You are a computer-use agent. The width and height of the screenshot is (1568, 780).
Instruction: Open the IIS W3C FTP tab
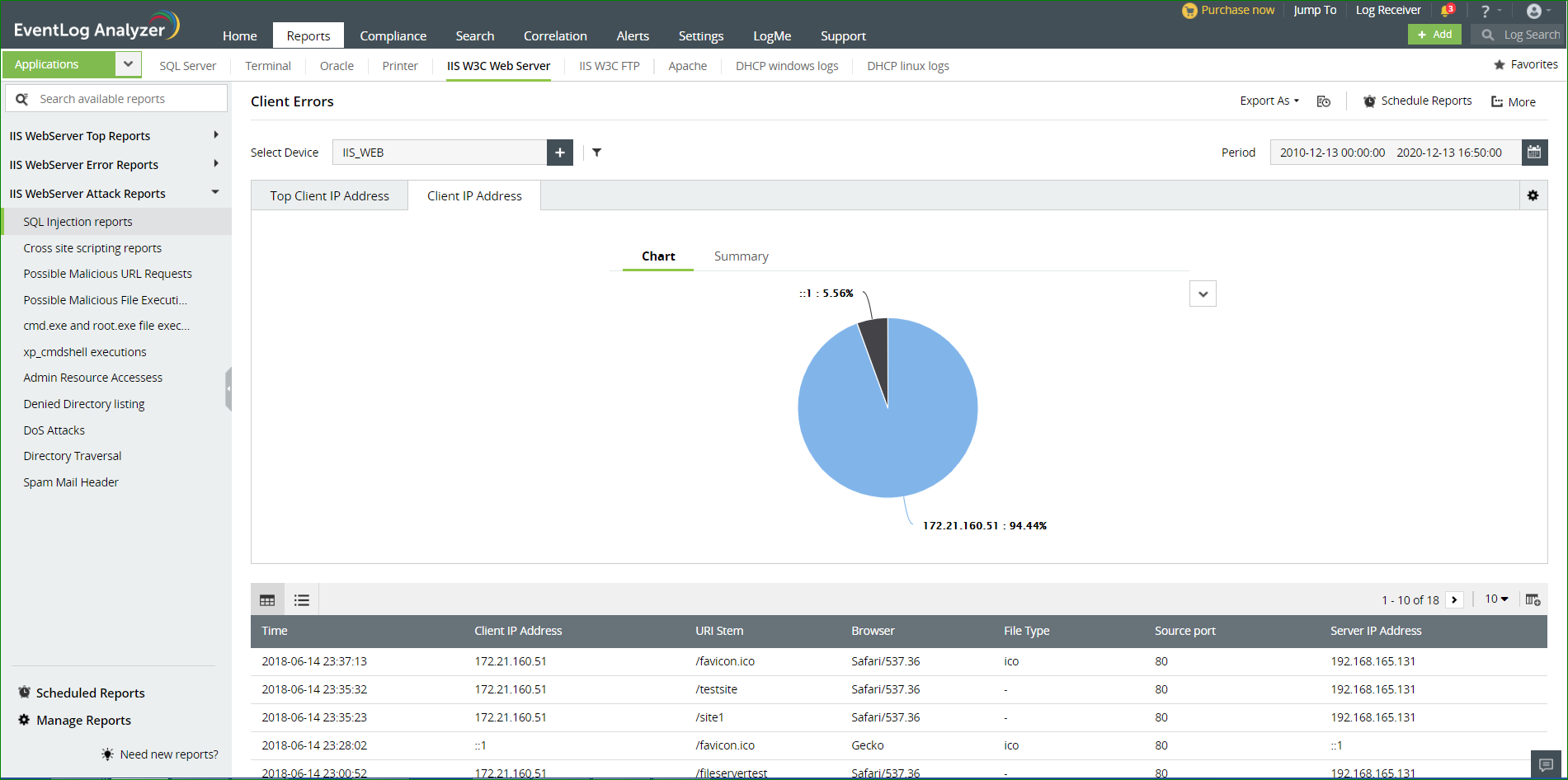(610, 66)
